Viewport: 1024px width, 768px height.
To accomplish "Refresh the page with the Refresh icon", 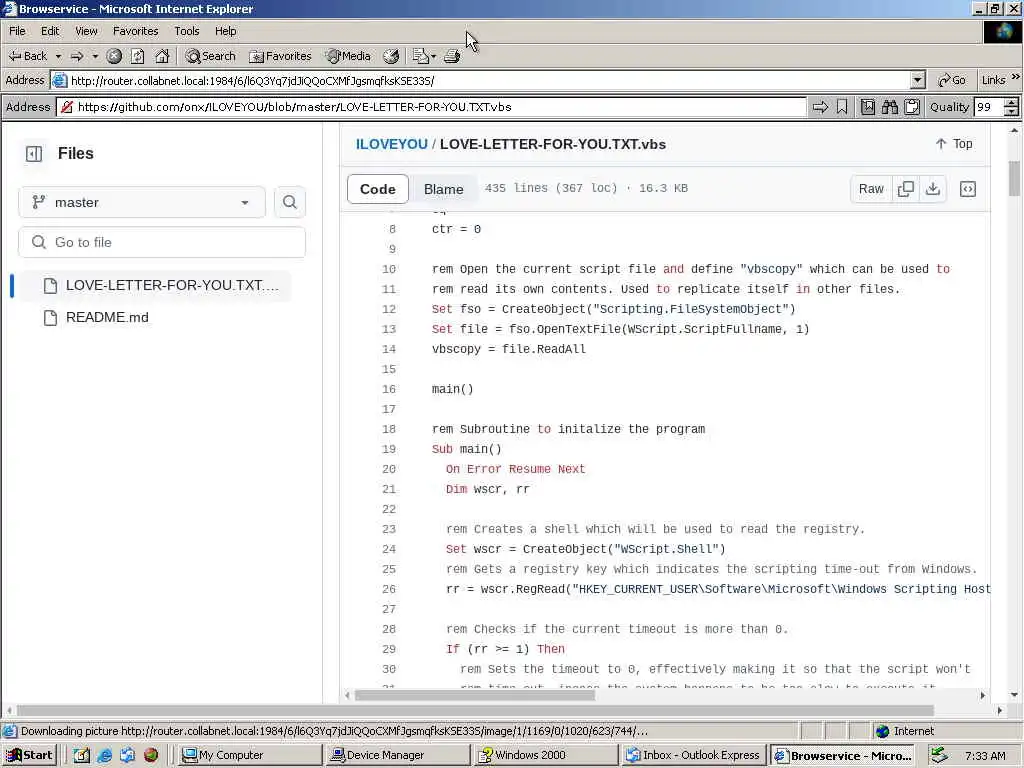I will tap(137, 56).
